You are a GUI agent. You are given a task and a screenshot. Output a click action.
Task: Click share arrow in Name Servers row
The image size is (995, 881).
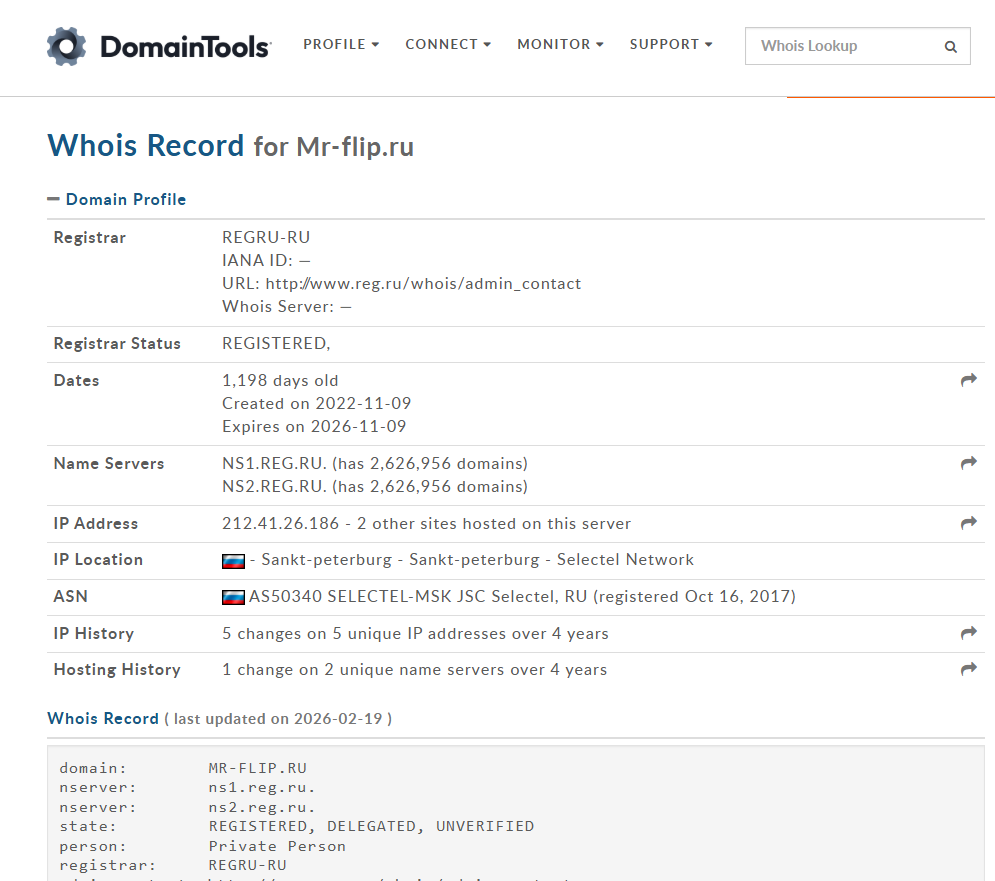[968, 463]
